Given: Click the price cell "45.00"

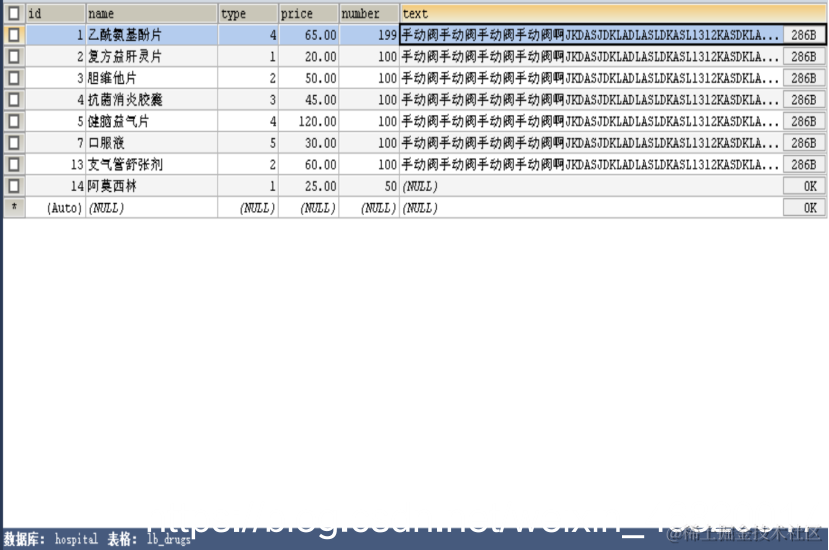Looking at the screenshot, I should (309, 99).
